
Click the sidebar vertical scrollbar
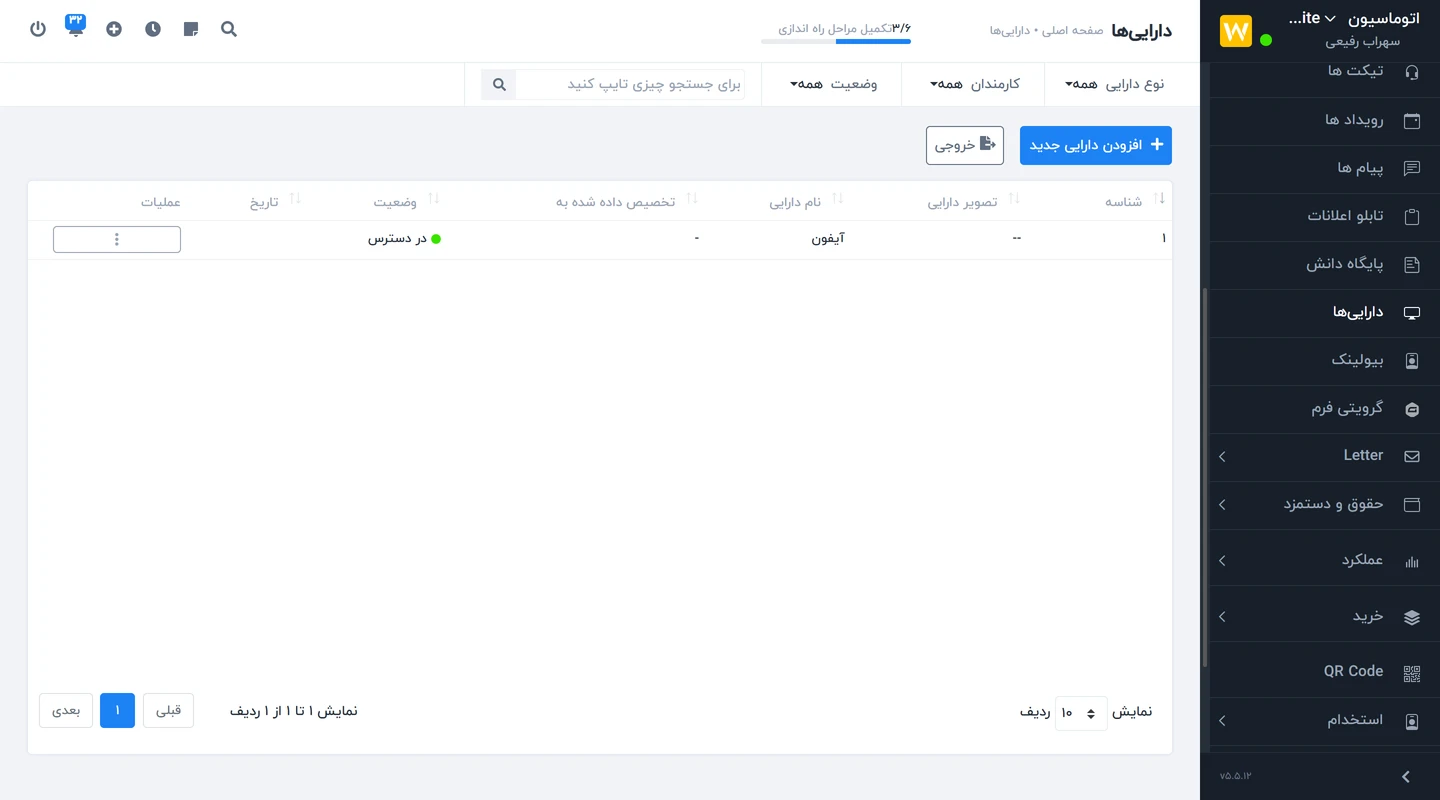pyautogui.click(x=1205, y=478)
